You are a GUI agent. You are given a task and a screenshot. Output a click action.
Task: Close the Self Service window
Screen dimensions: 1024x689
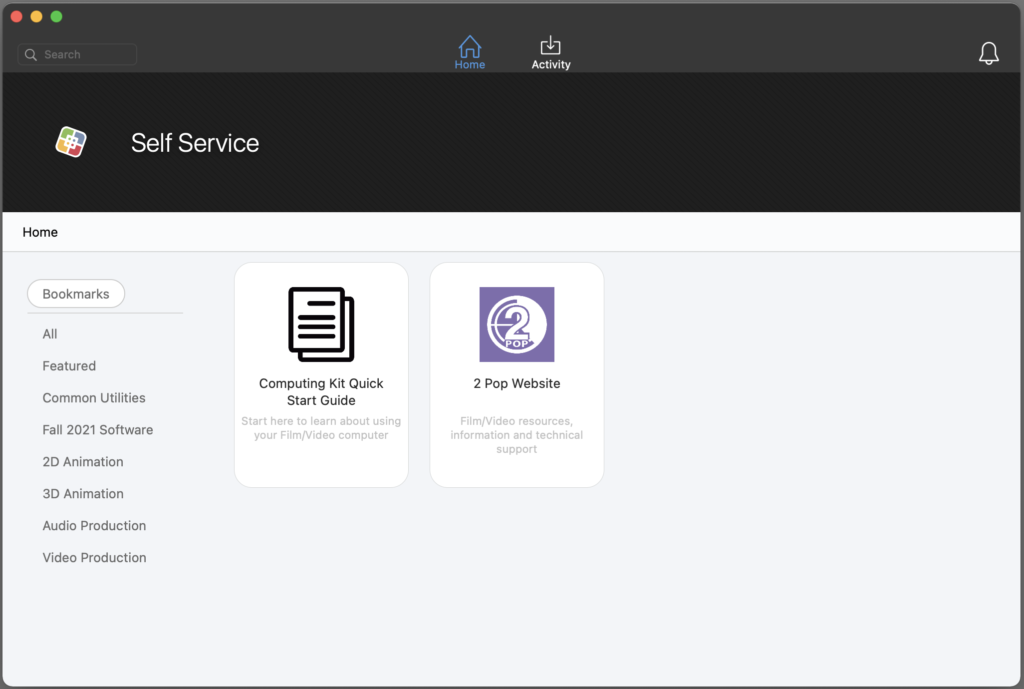coord(17,16)
